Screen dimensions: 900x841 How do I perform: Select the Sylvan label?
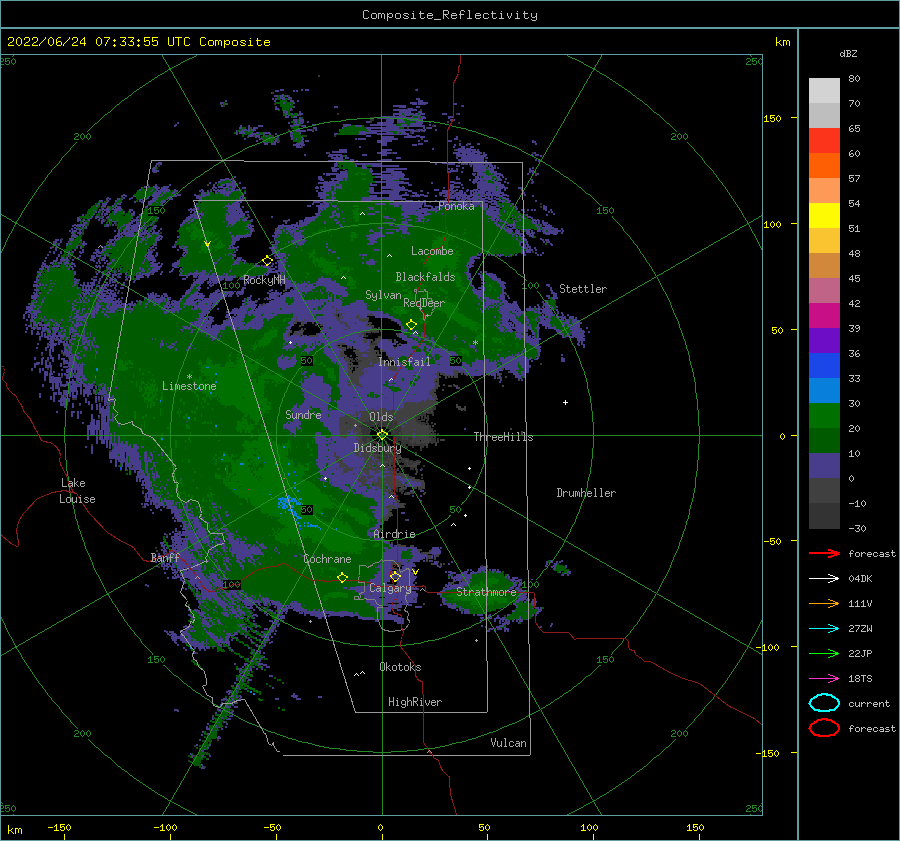pos(383,295)
